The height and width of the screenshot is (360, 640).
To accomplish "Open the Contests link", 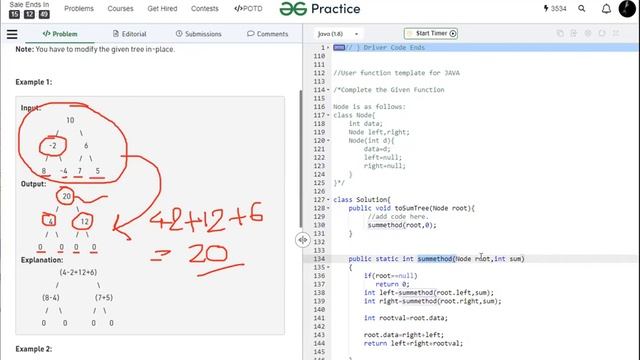I will pos(204,9).
